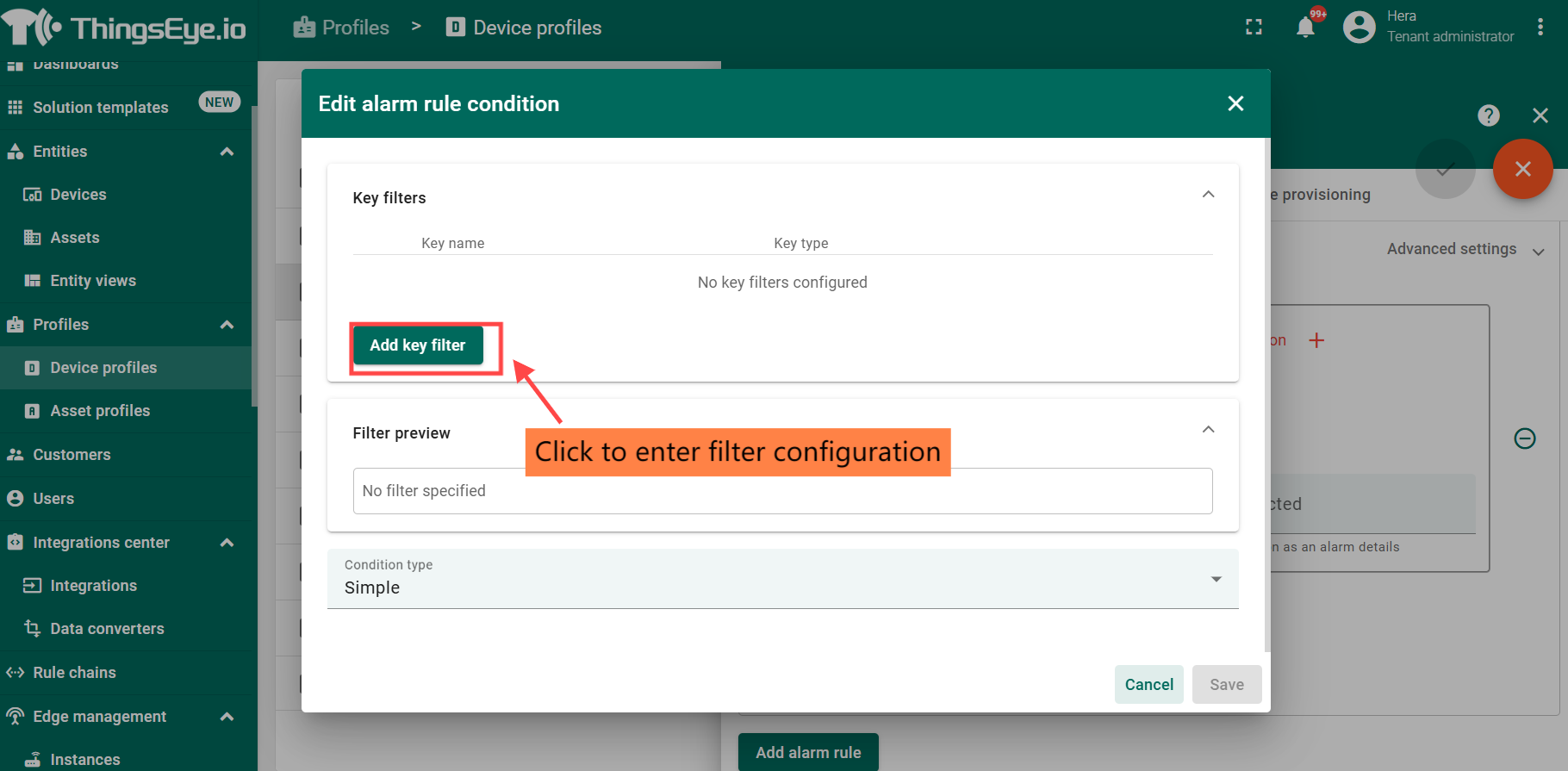Viewport: 1568px width, 771px height.
Task: Expand Advanced settings chevron
Action: 1538,251
